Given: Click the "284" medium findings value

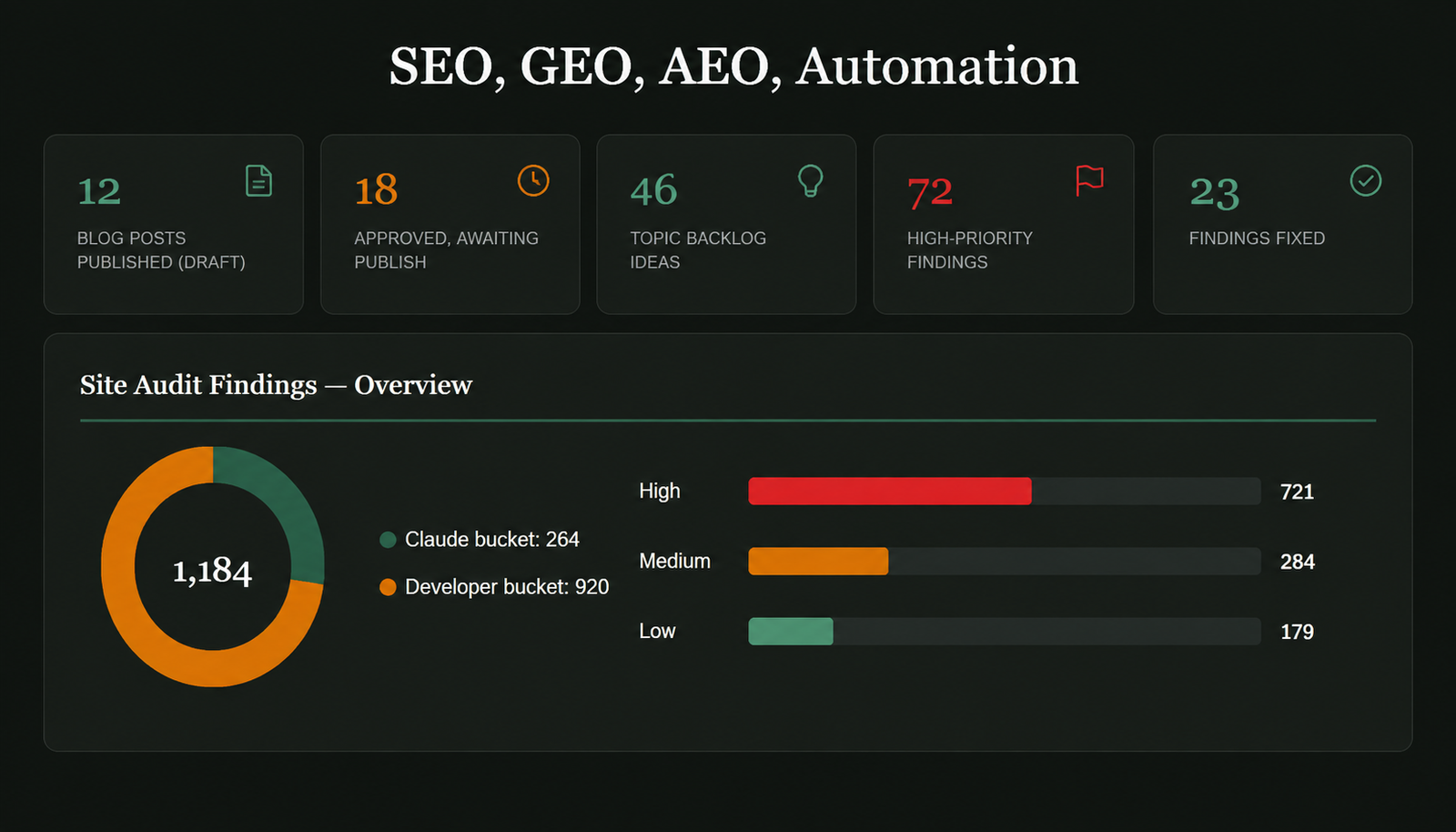Looking at the screenshot, I should 1298,562.
